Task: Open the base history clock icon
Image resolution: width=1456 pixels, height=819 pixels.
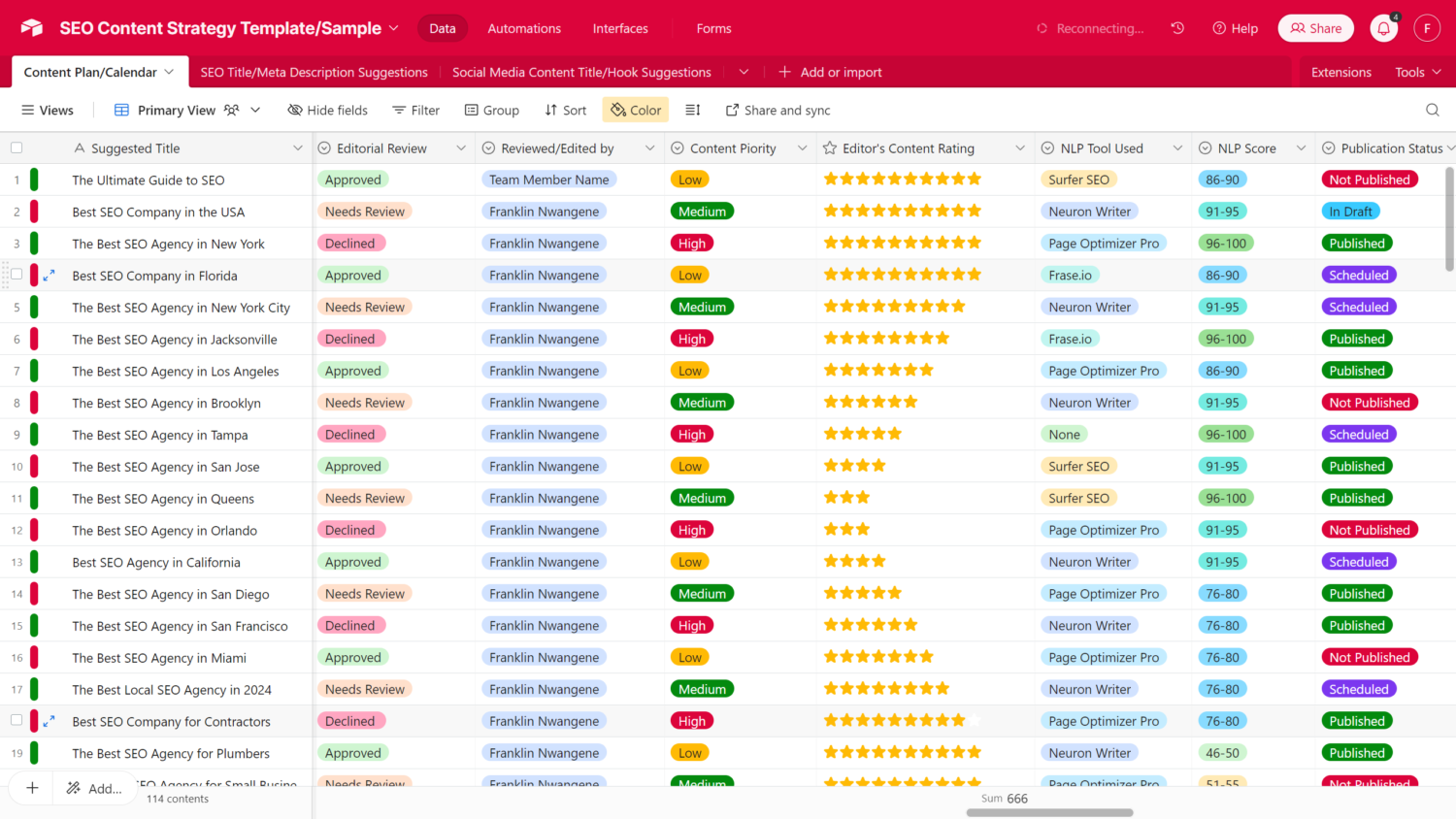Action: [1177, 28]
